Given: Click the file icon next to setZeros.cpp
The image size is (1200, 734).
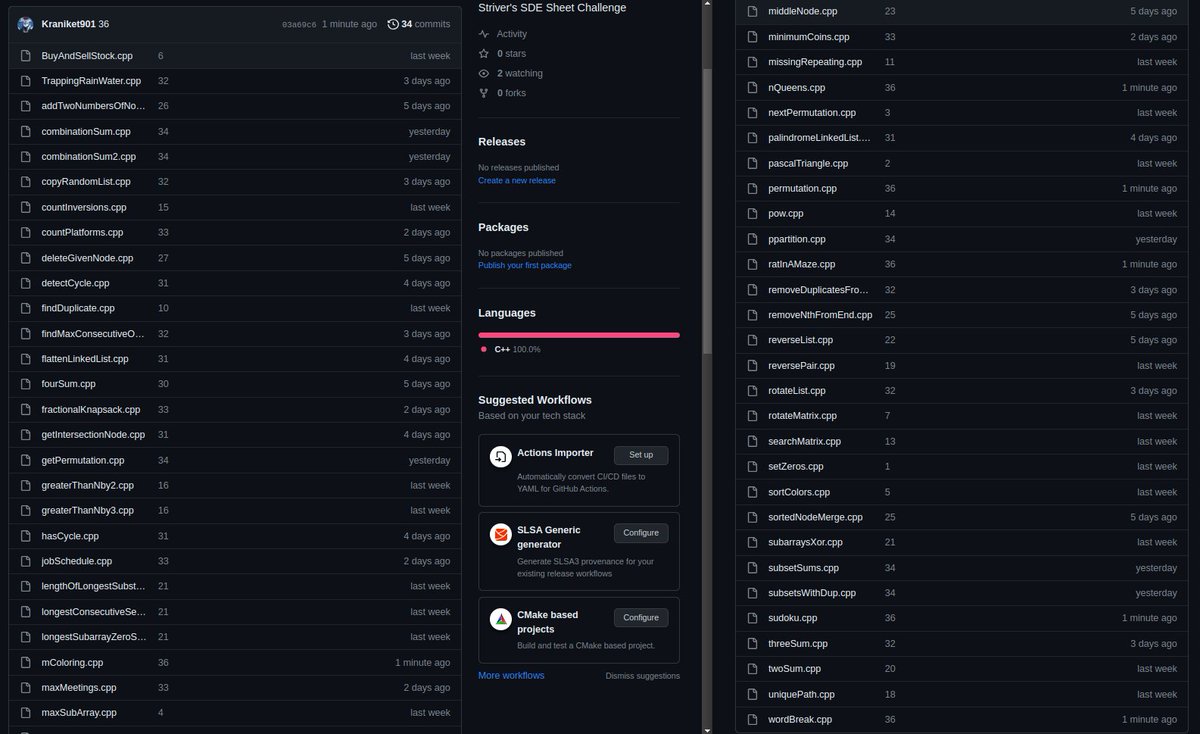Looking at the screenshot, I should 754,467.
